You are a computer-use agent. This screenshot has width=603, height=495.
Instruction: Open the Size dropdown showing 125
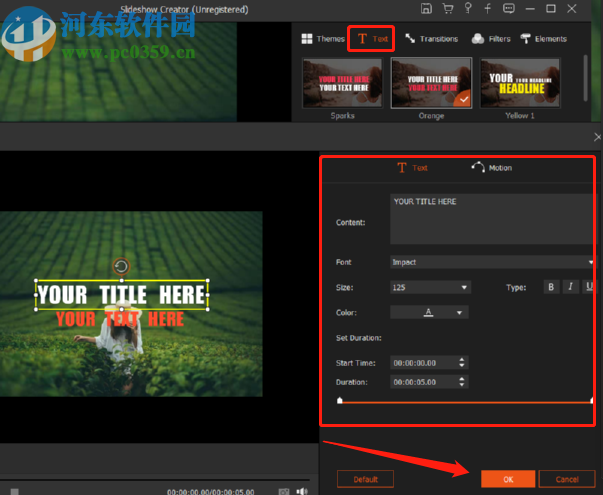[430, 287]
